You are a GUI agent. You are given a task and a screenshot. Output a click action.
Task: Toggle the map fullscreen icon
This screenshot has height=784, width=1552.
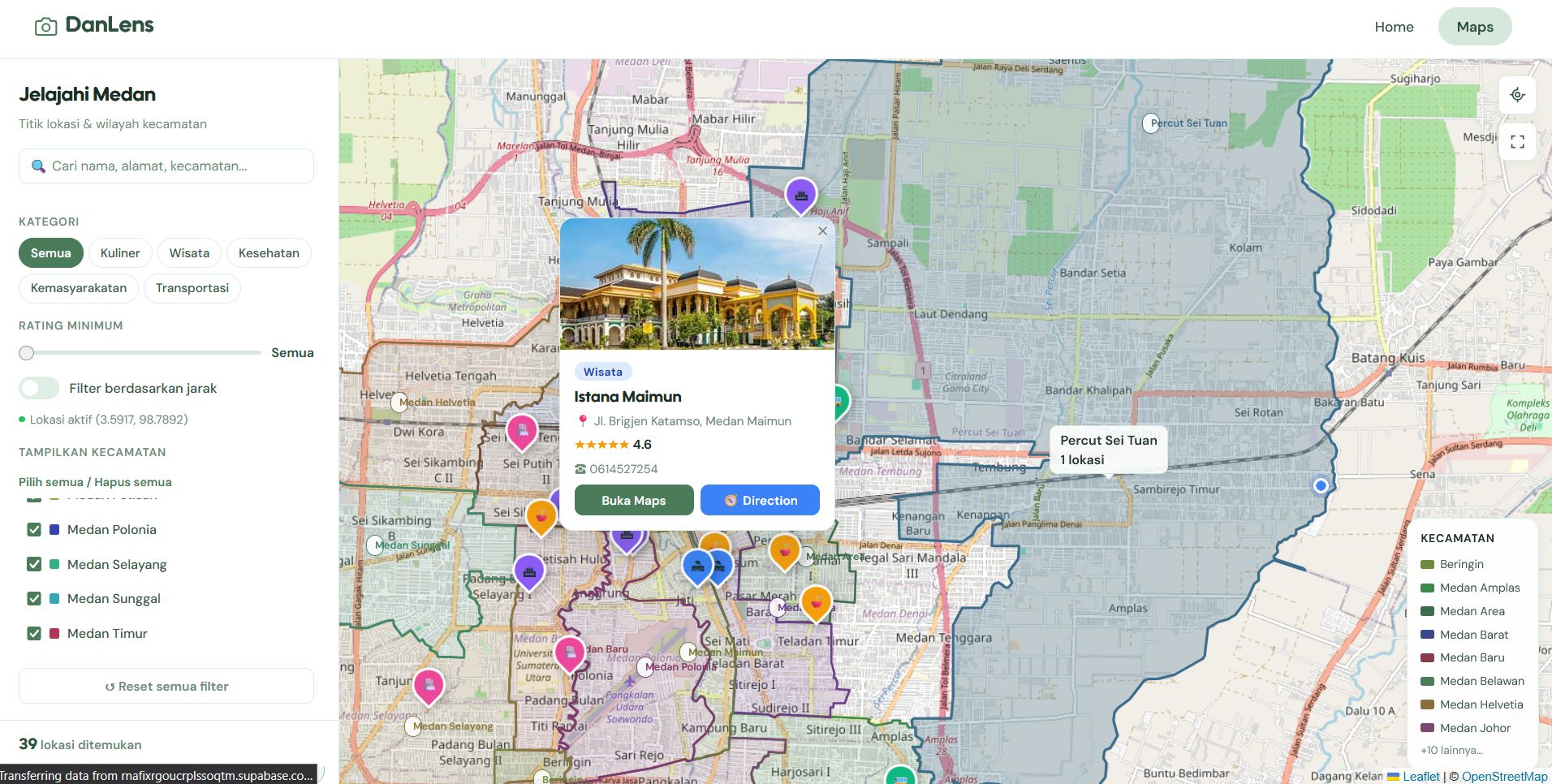click(1517, 142)
